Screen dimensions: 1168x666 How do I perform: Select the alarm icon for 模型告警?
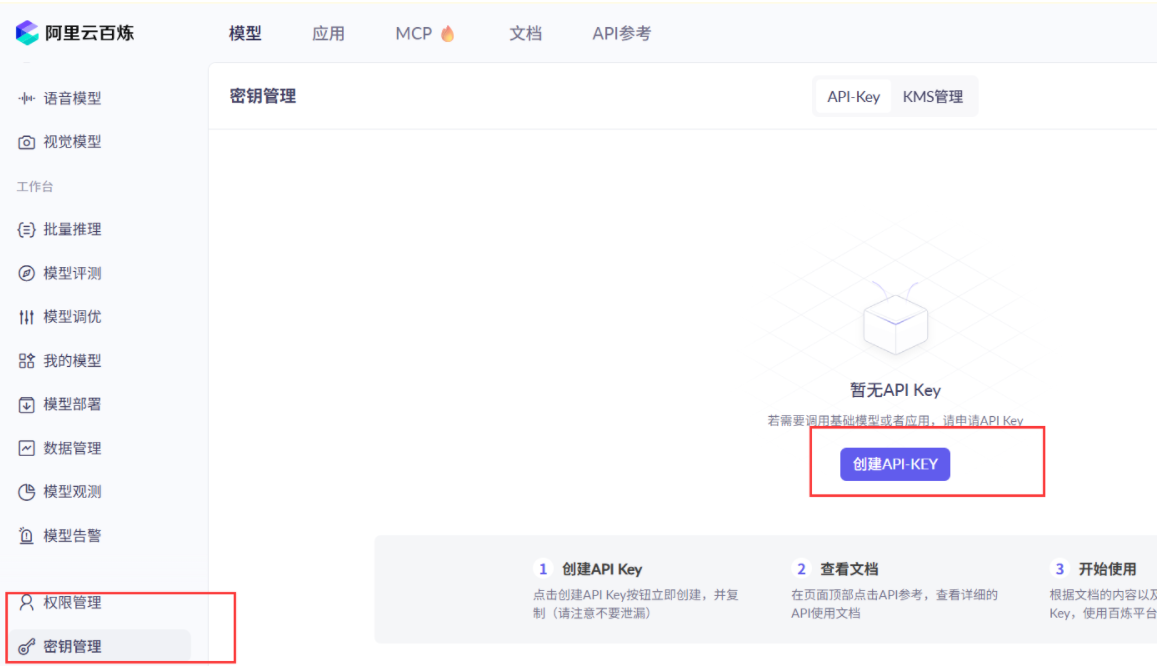[x=27, y=536]
